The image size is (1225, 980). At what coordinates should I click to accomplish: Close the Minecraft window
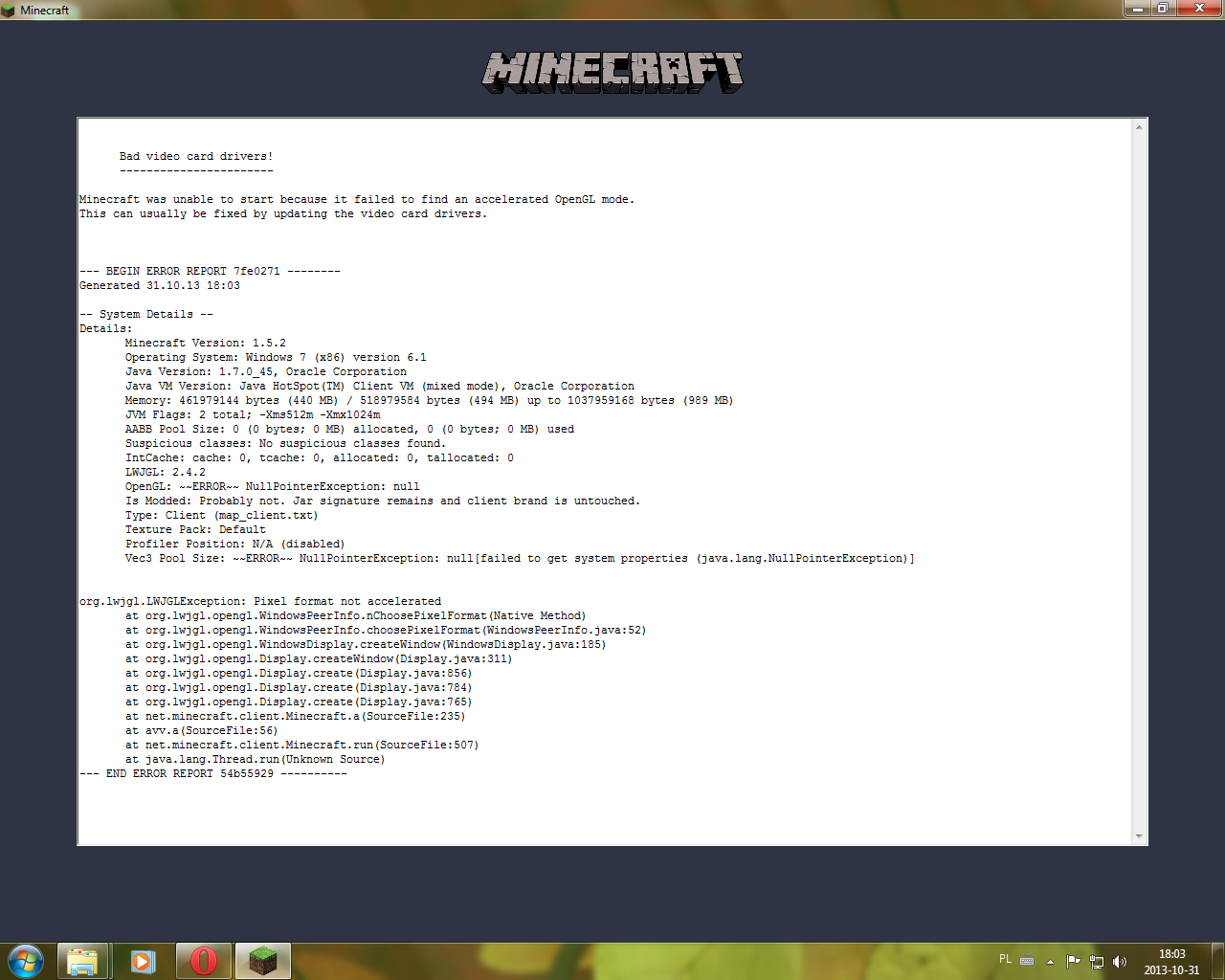click(1199, 9)
